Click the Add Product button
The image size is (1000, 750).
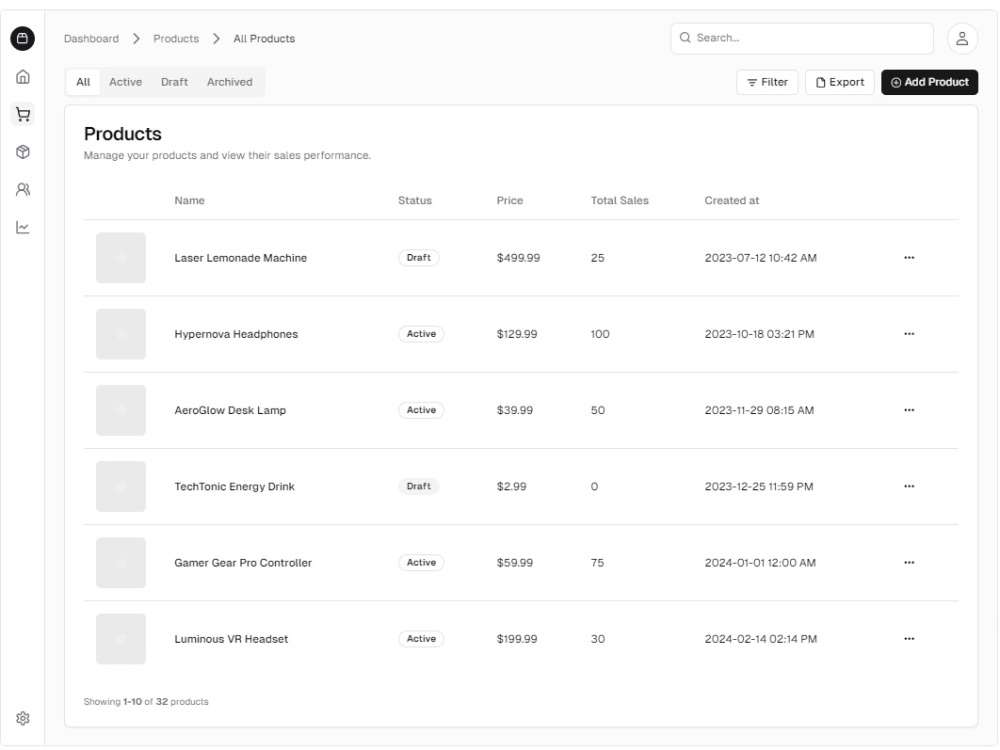(x=929, y=82)
